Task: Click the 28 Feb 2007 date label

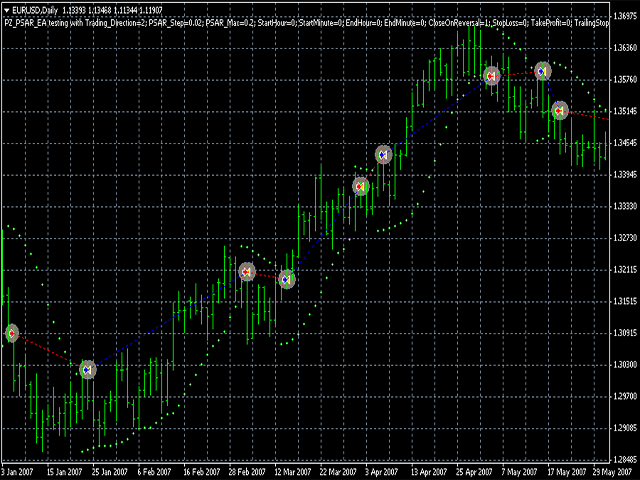Action: point(247,473)
